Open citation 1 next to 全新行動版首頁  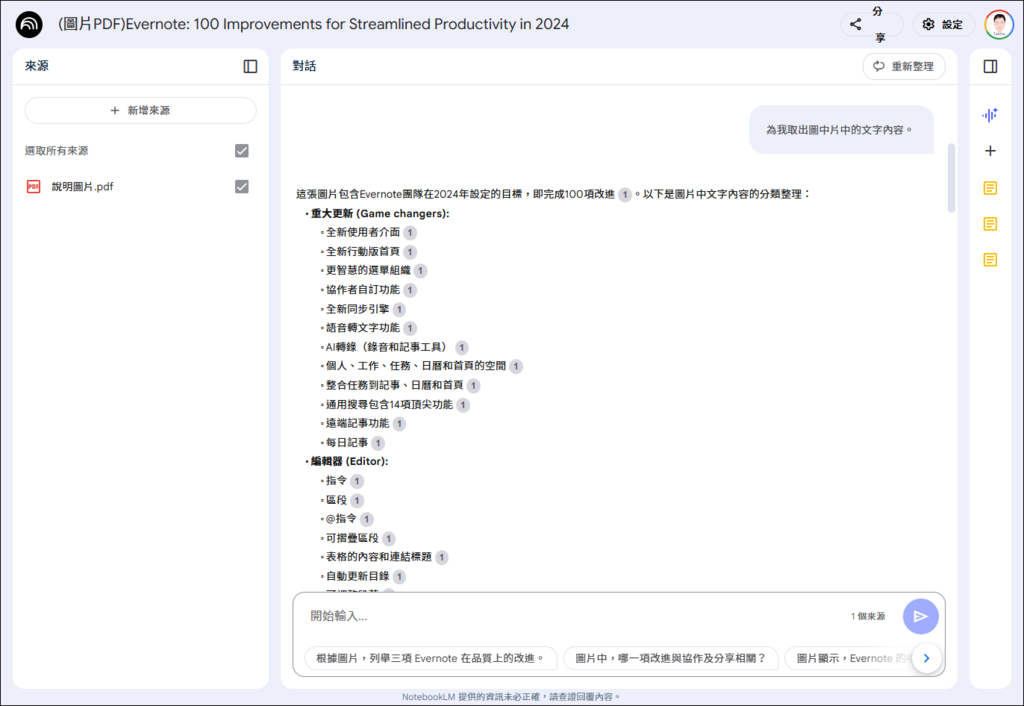pyautogui.click(x=409, y=252)
